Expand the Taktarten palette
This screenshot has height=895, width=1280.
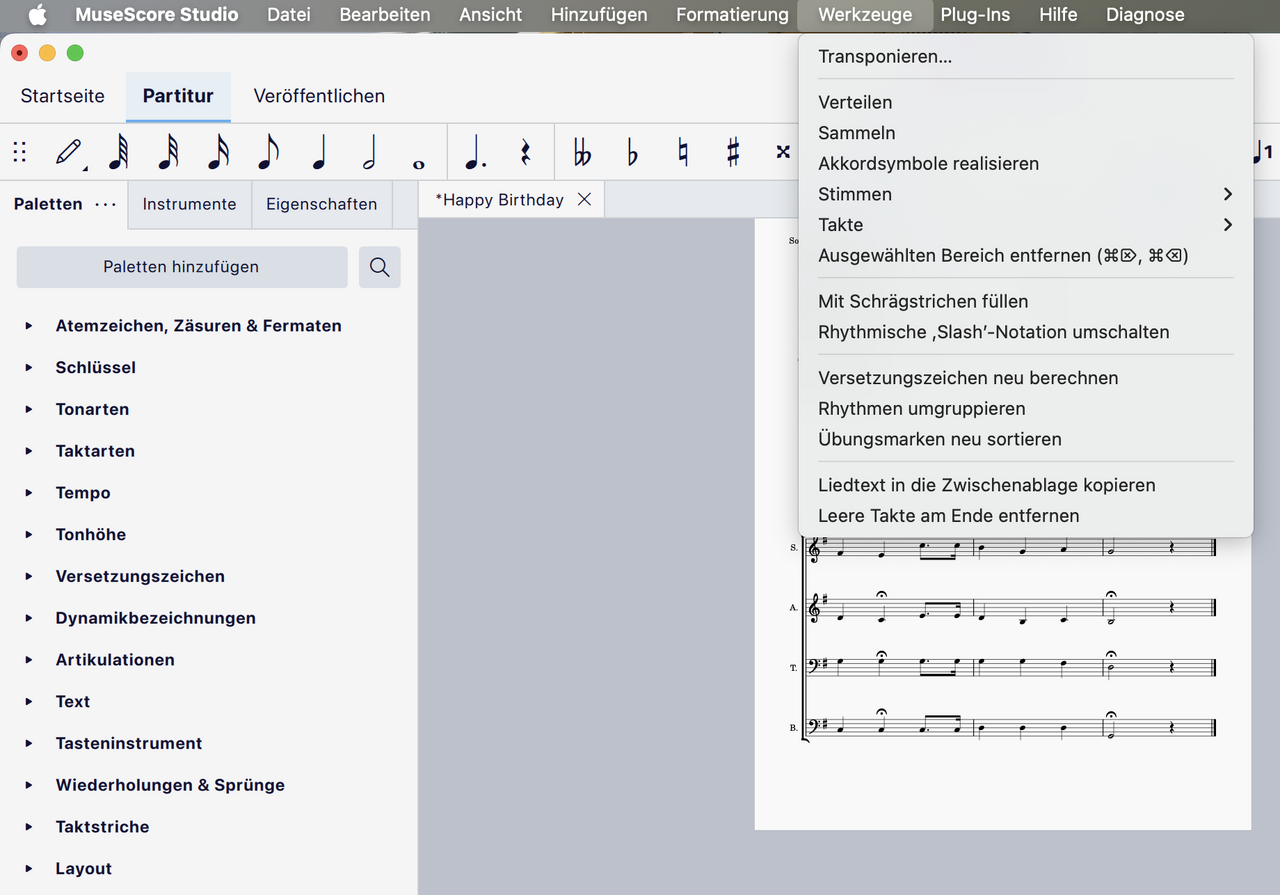pos(30,451)
